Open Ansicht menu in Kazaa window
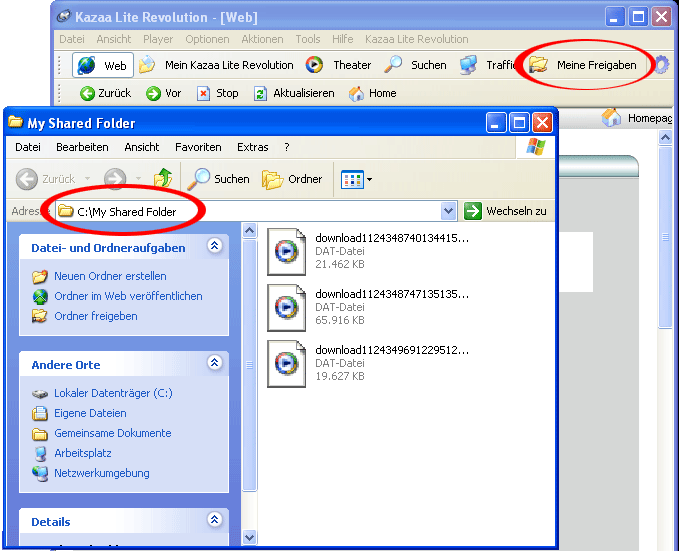 (x=113, y=39)
